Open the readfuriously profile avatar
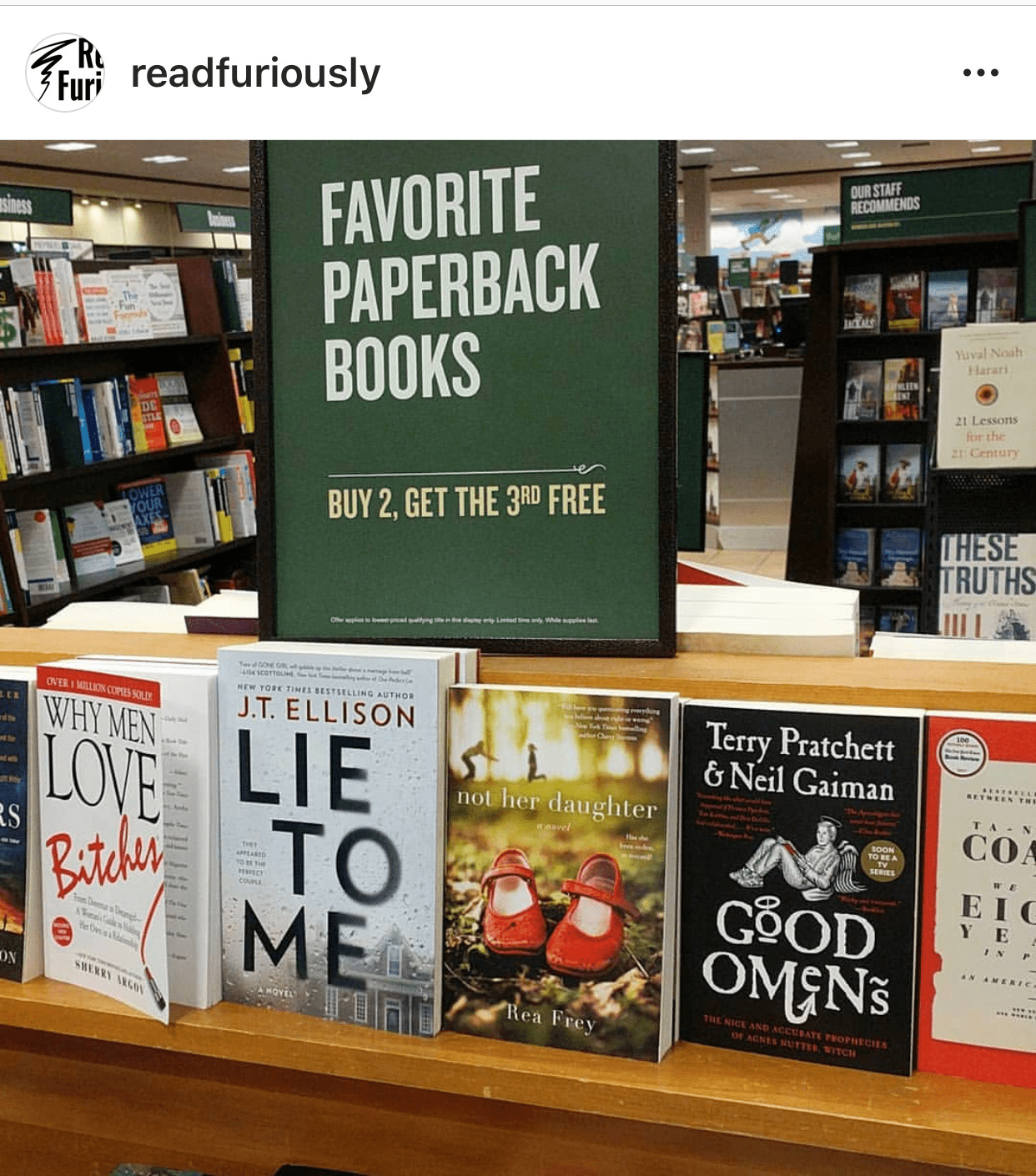This screenshot has height=1176, width=1036. coord(65,73)
